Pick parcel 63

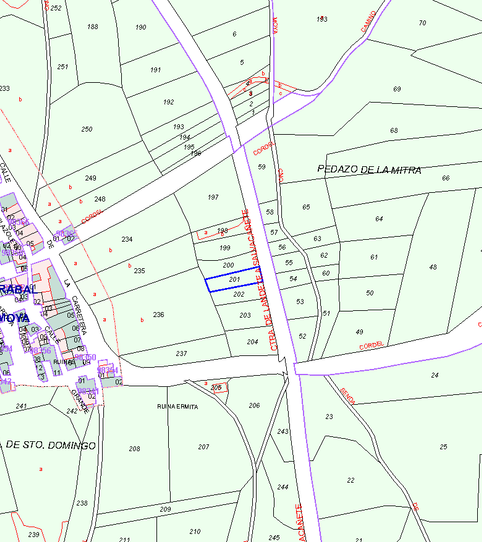317,239
